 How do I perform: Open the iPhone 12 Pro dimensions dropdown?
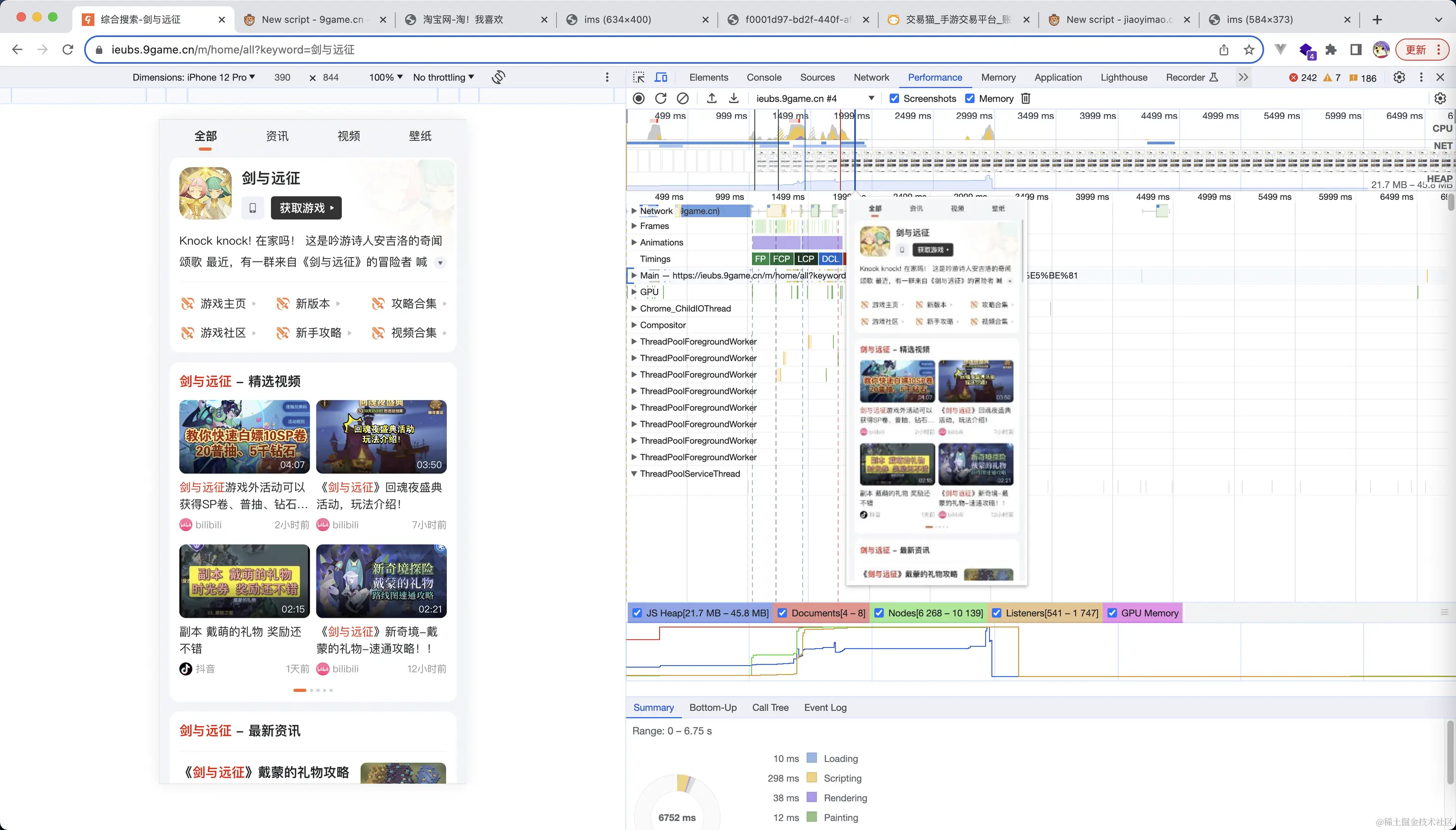[x=193, y=78]
